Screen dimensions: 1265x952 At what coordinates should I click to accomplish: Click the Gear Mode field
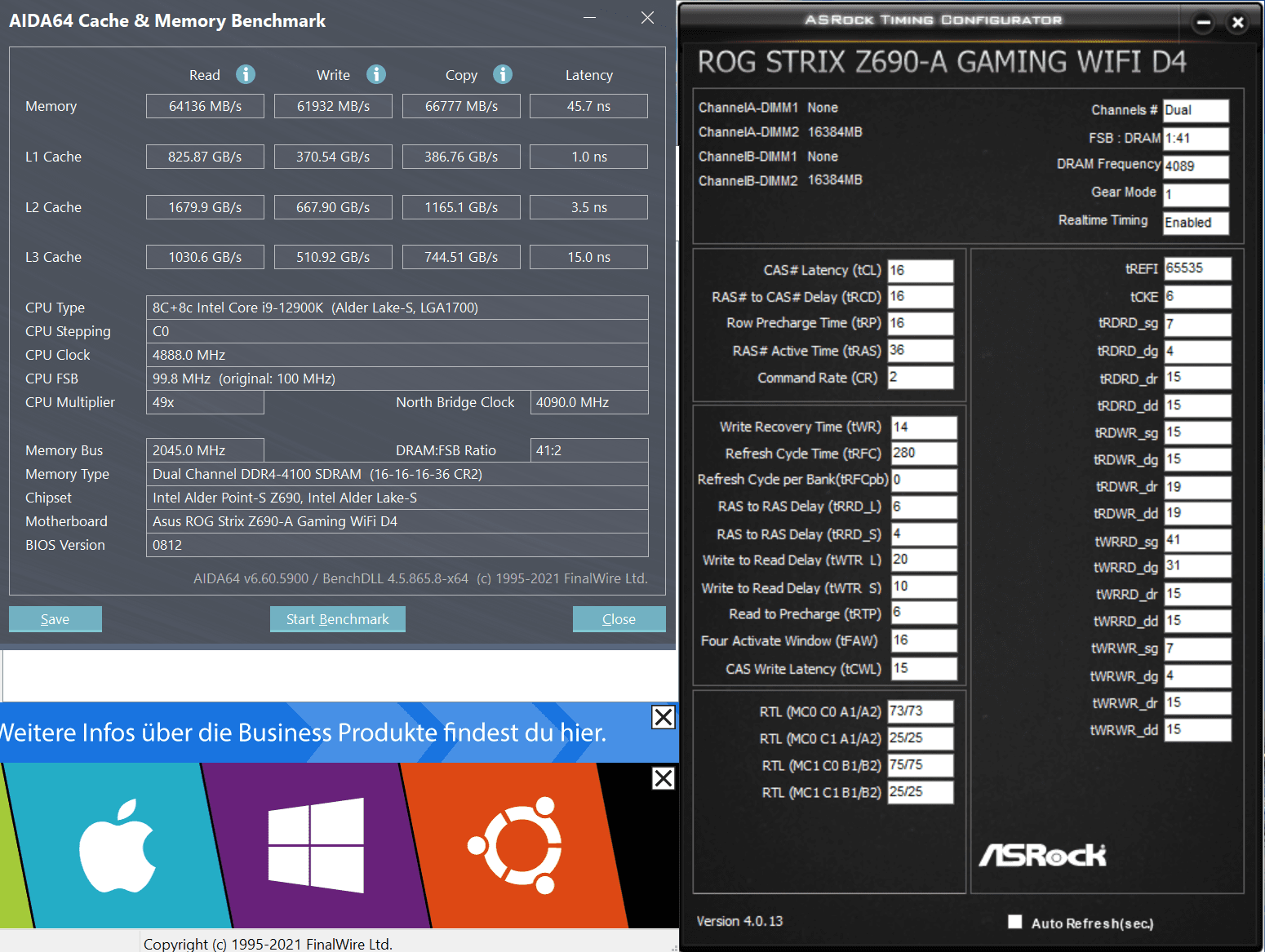coord(1196,195)
